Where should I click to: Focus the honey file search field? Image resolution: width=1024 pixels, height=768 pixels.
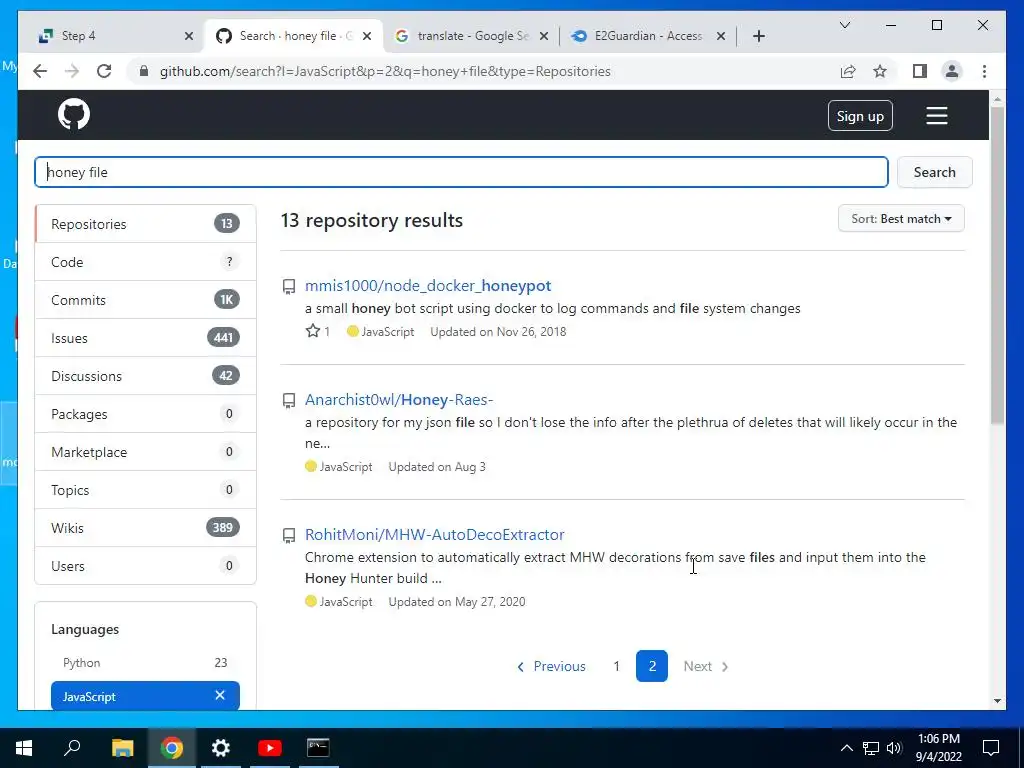pos(461,172)
